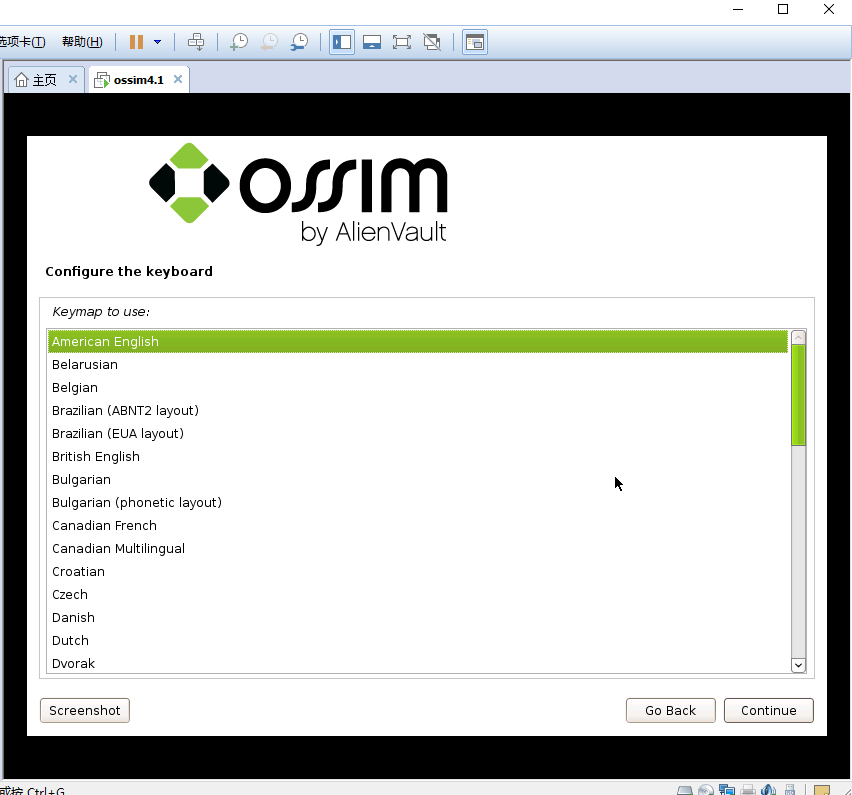Select Brazilian (EUA layout) keymap

click(417, 434)
